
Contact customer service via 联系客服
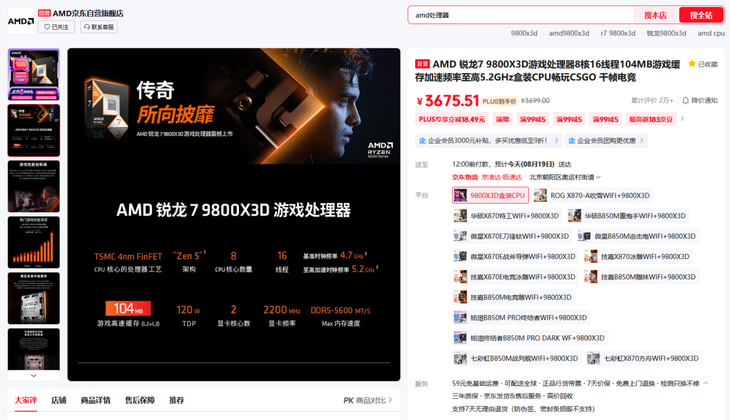[x=99, y=27]
